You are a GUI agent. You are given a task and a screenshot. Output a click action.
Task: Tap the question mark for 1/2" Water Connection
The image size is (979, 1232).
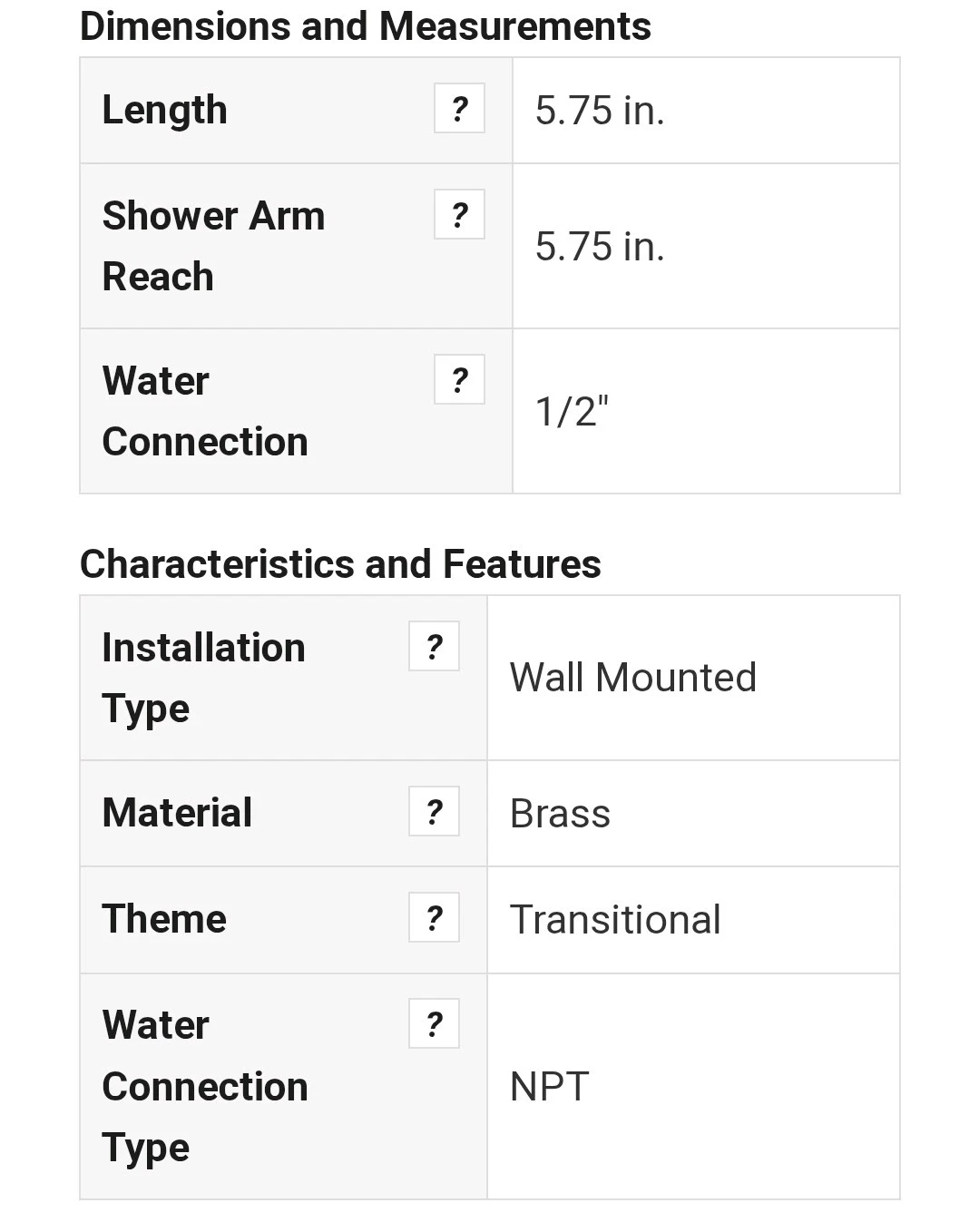459,380
